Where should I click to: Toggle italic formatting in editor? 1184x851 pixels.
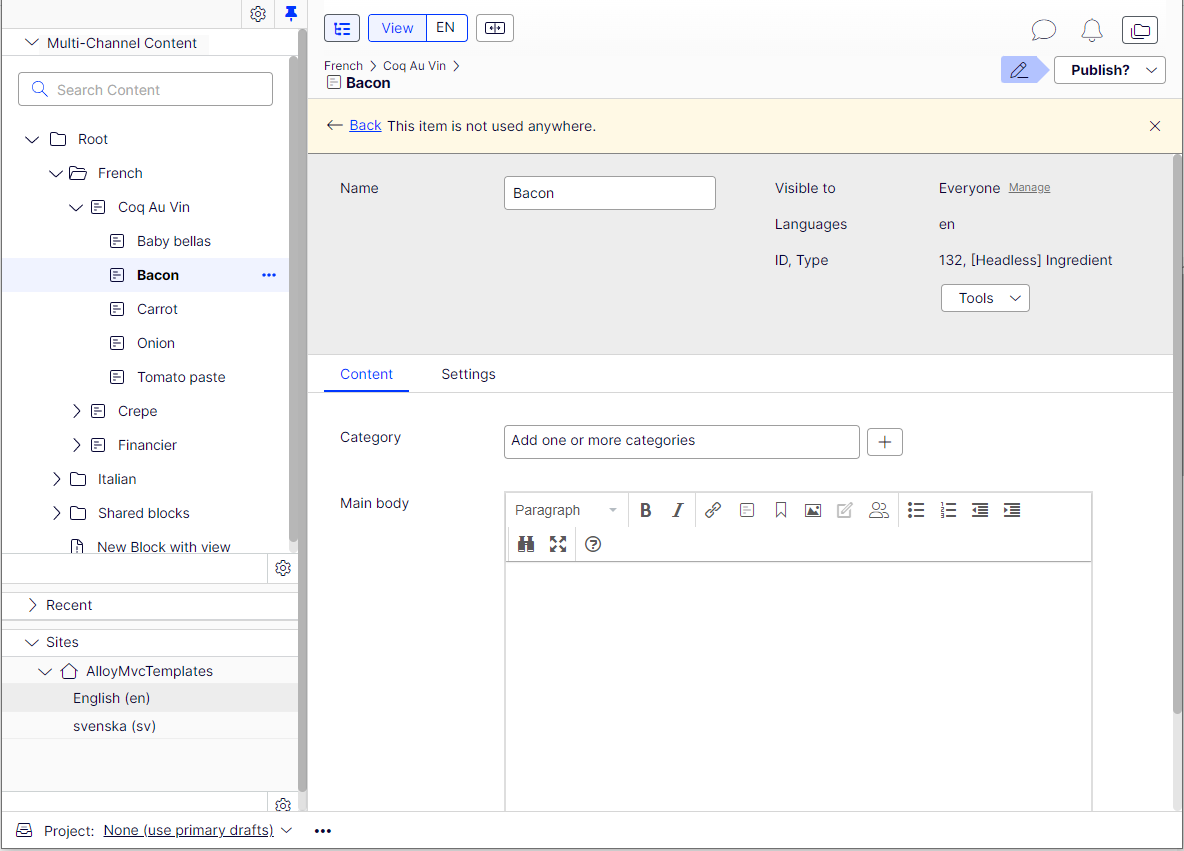click(677, 510)
